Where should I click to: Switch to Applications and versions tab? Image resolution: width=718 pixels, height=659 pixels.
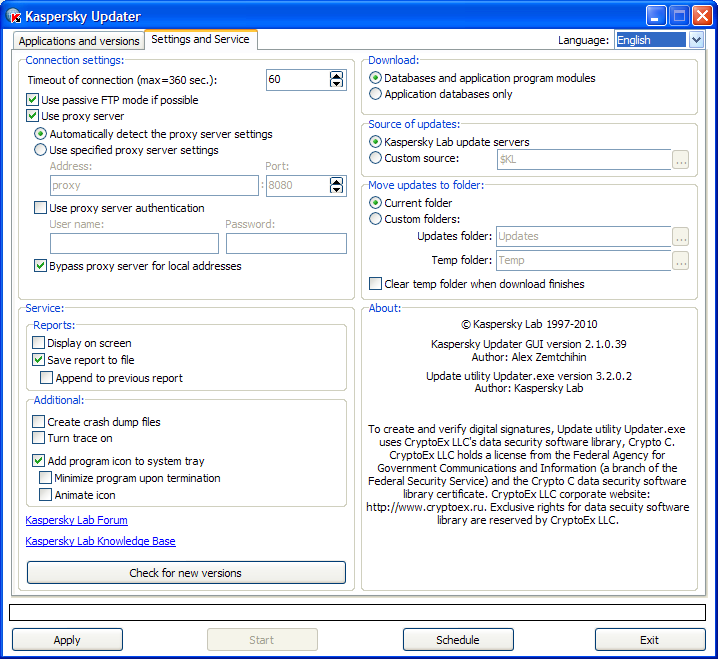(x=79, y=41)
